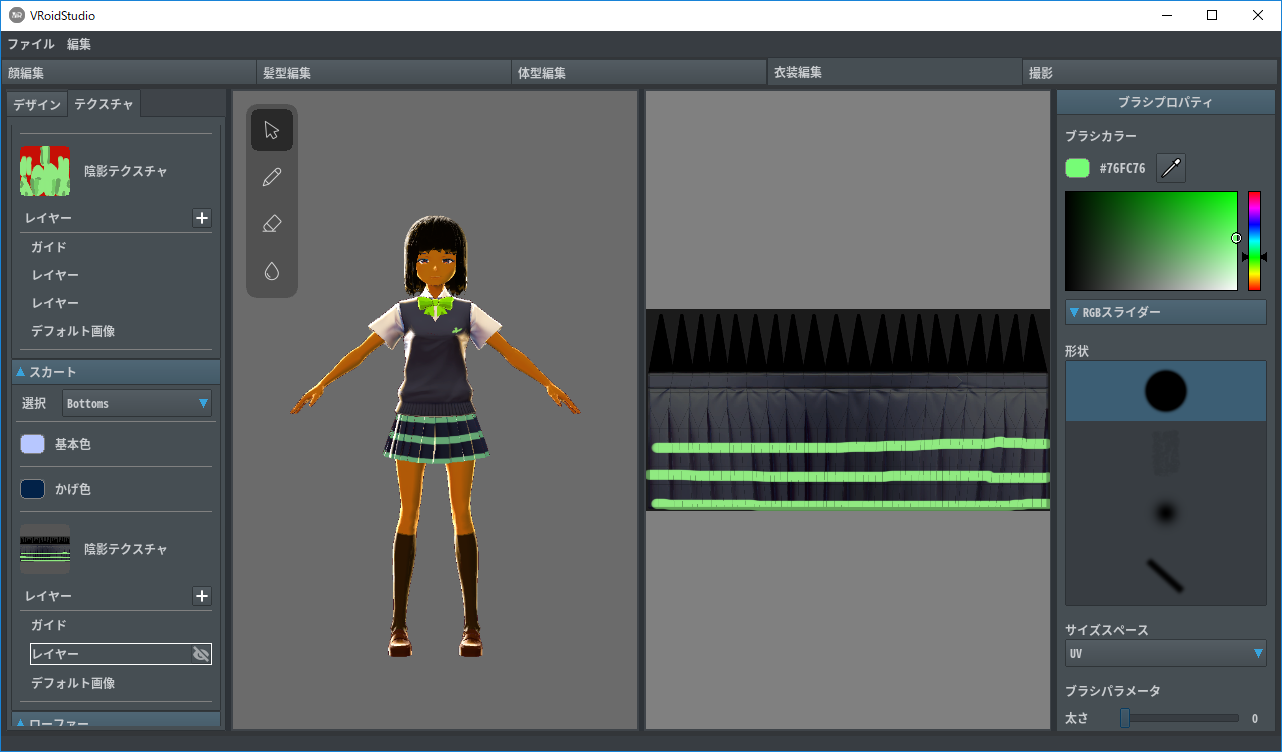Viewport: 1282px width, 752px height.
Task: Choose the diagonal line brush shape
Action: pyautogui.click(x=1166, y=574)
